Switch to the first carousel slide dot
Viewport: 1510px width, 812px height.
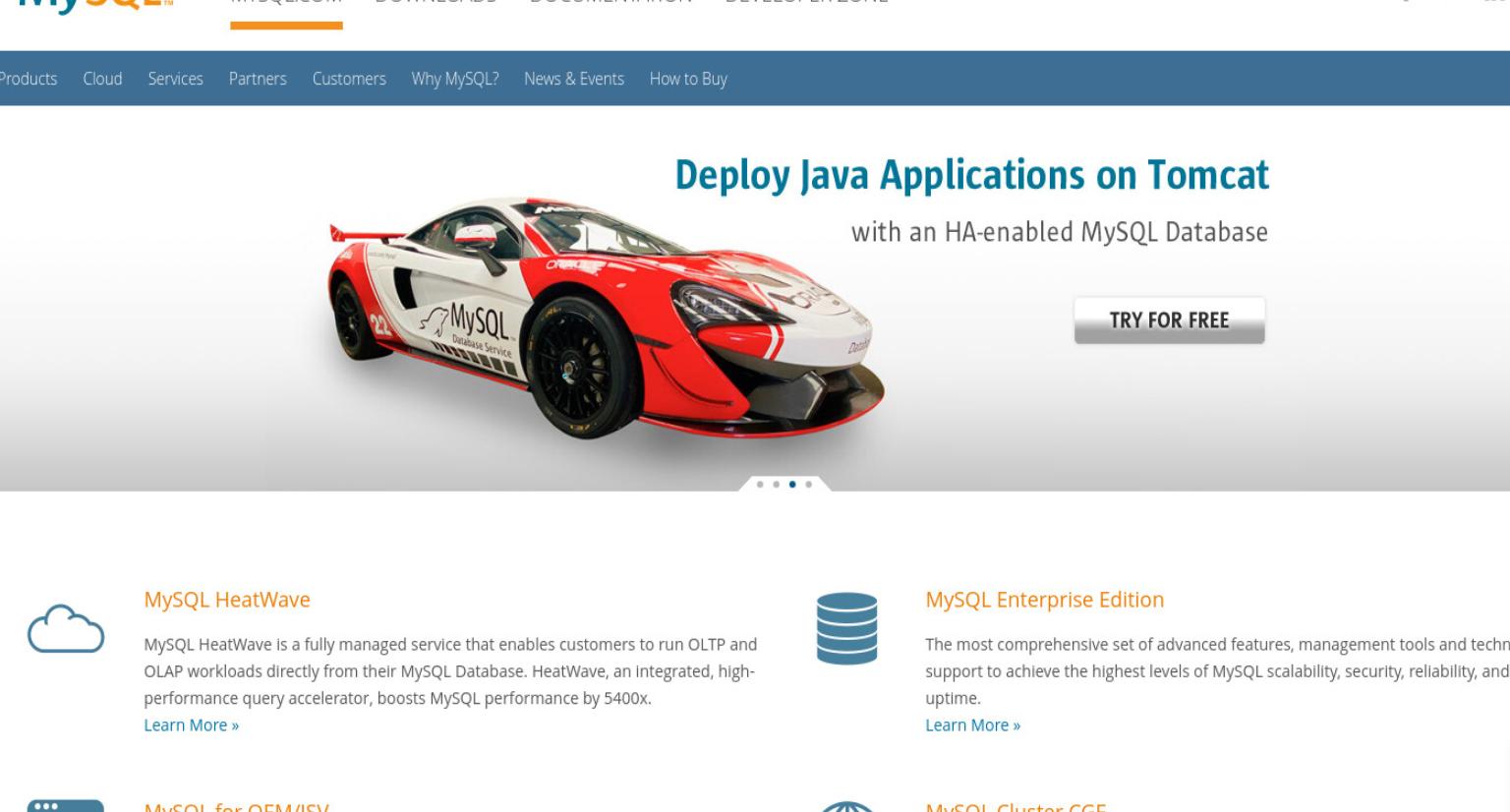pos(760,484)
